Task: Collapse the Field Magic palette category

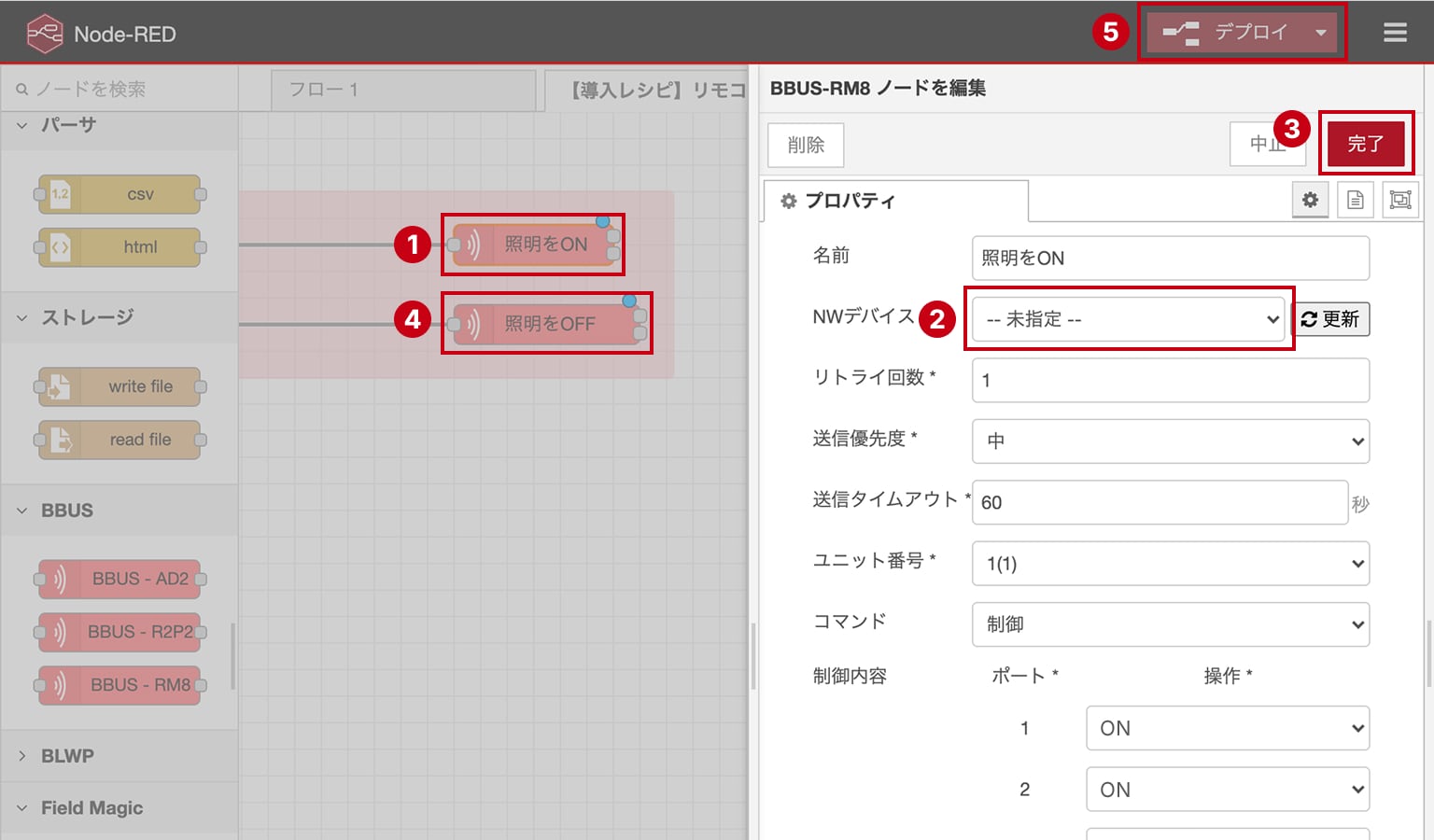Action: tap(119, 808)
